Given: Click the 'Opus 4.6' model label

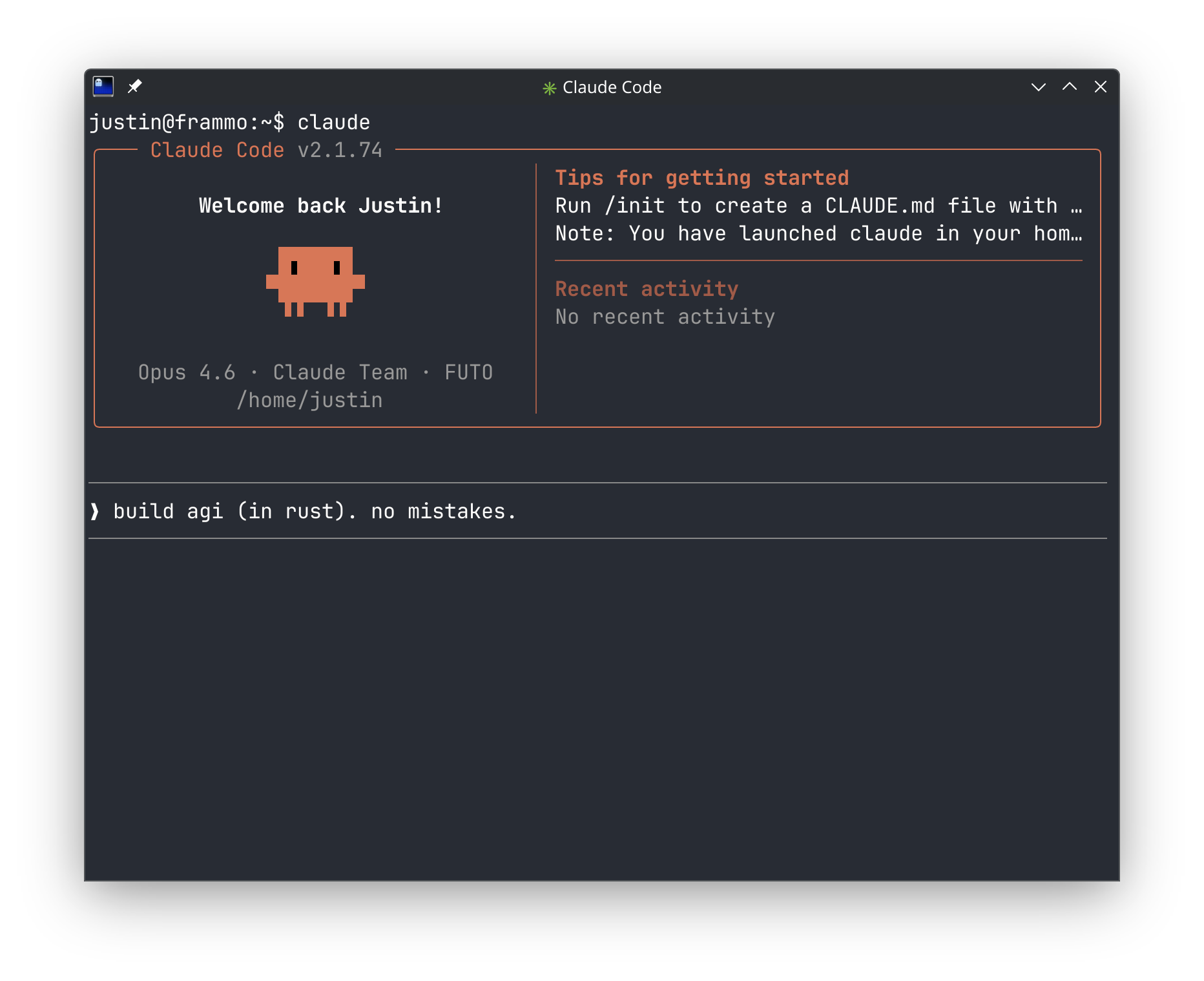Looking at the screenshot, I should click(187, 372).
